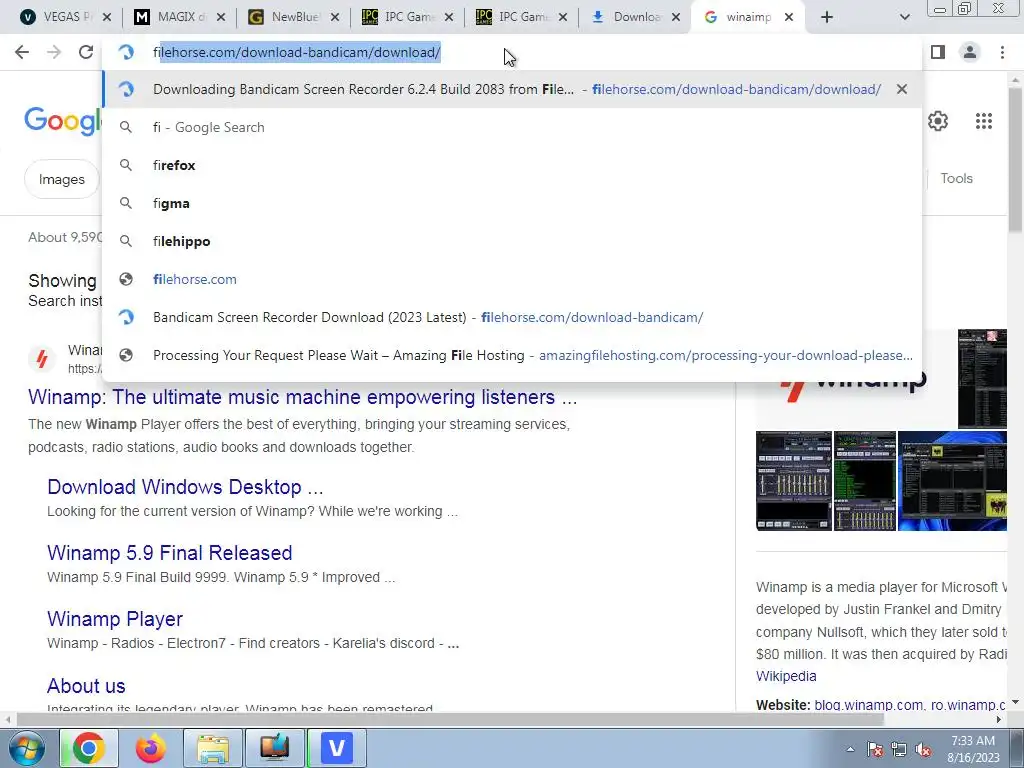Screen dimensions: 1024x768
Task: Close the winamp tab
Action: tap(789, 17)
